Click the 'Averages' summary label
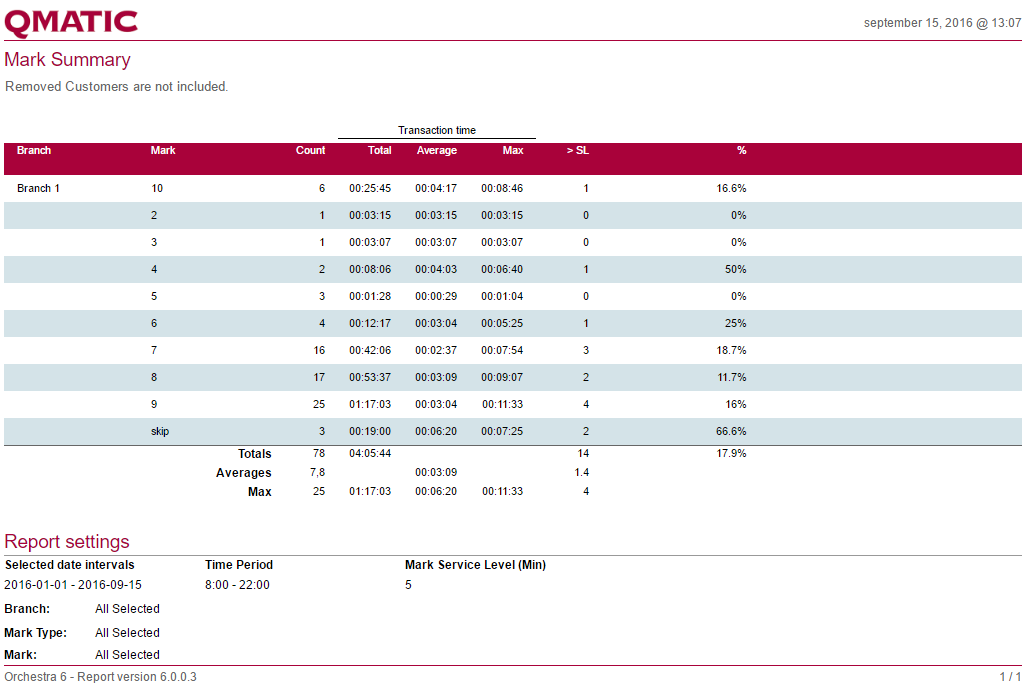1027x697 pixels. 244,473
